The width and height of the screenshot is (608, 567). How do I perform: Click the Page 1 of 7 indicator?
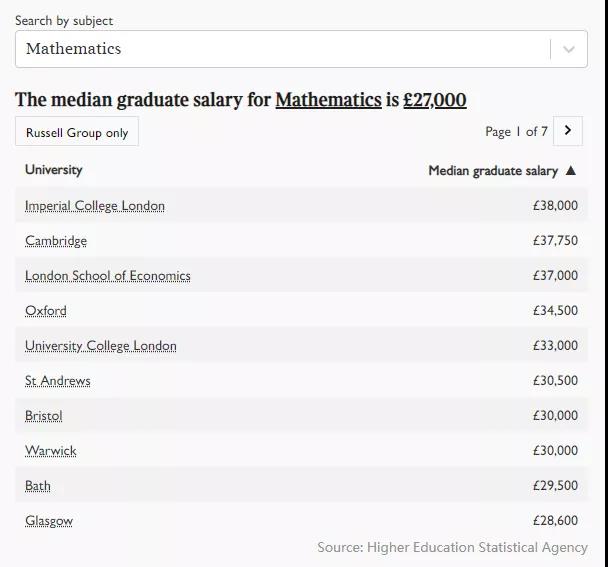516,132
